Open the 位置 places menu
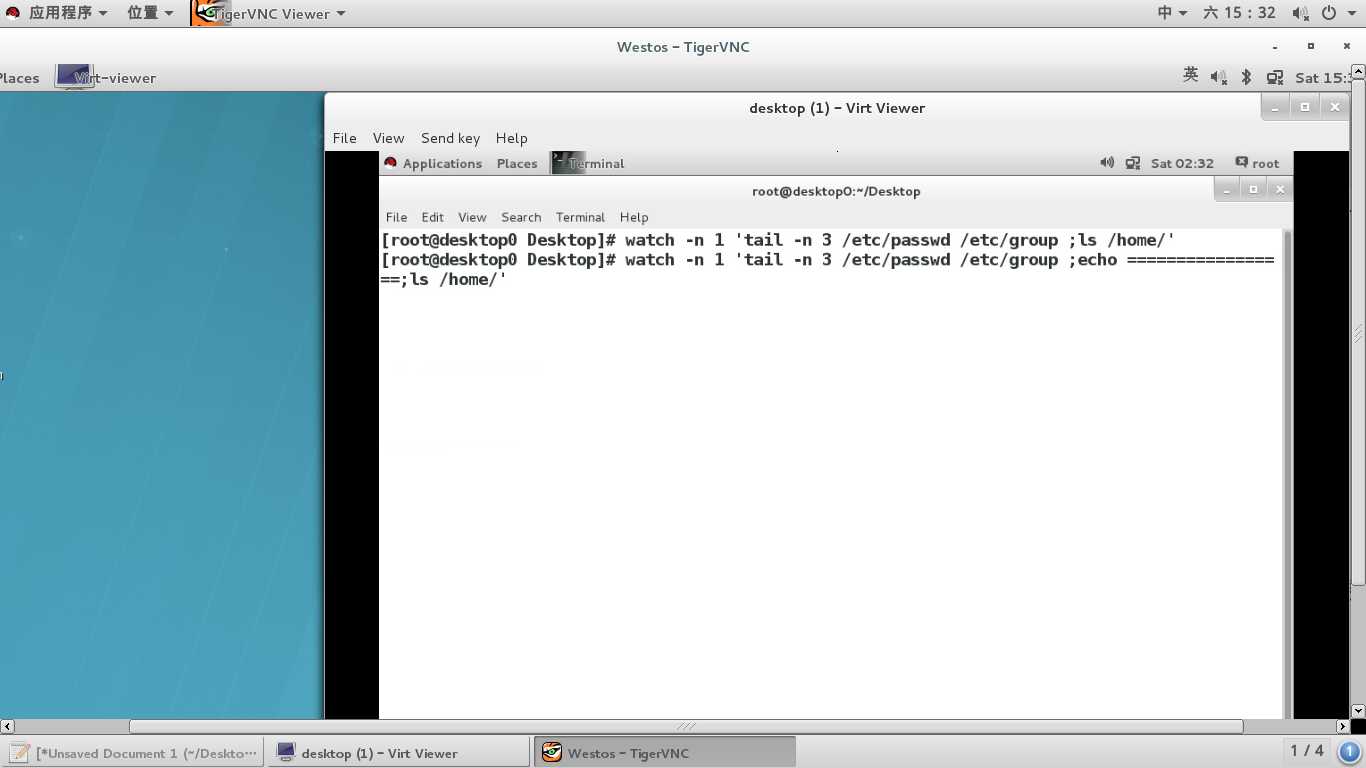 tap(150, 13)
